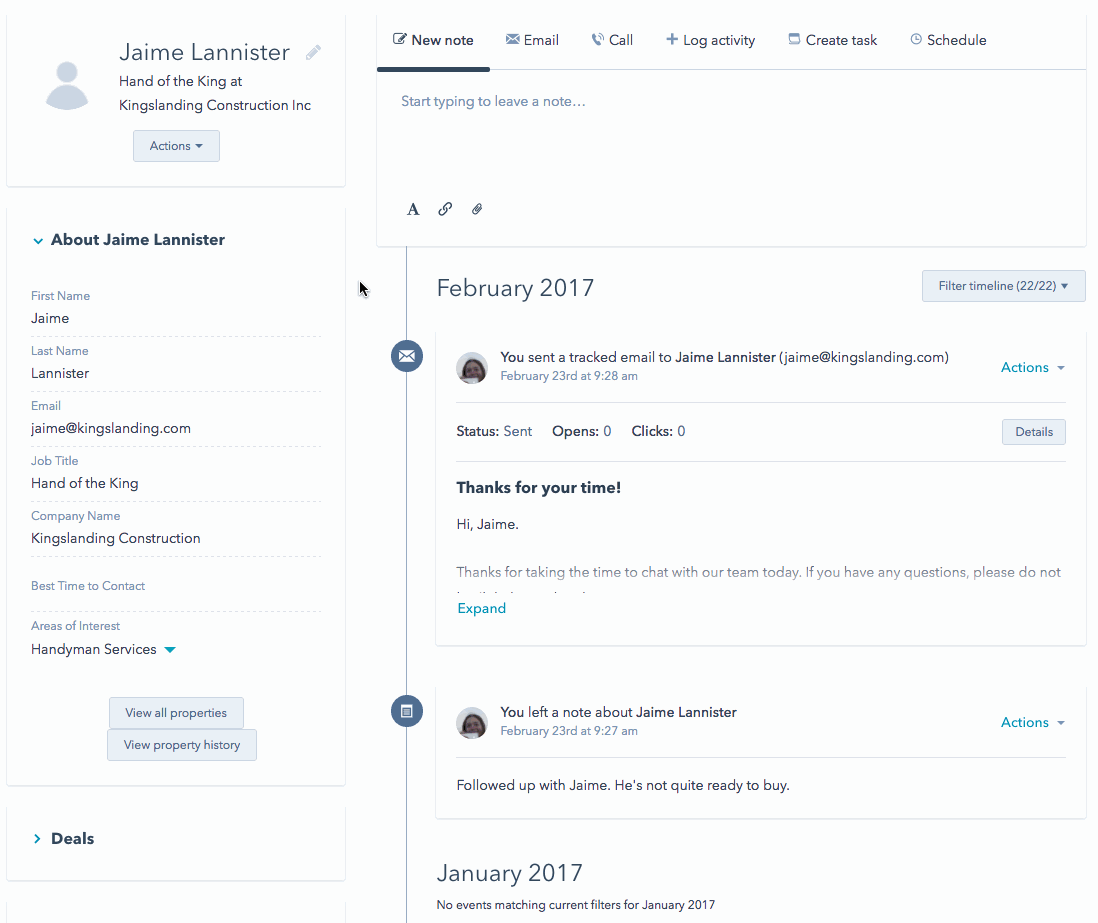Viewport: 1098px width, 923px height.
Task: Click the Email tab envelope icon
Action: [x=514, y=40]
